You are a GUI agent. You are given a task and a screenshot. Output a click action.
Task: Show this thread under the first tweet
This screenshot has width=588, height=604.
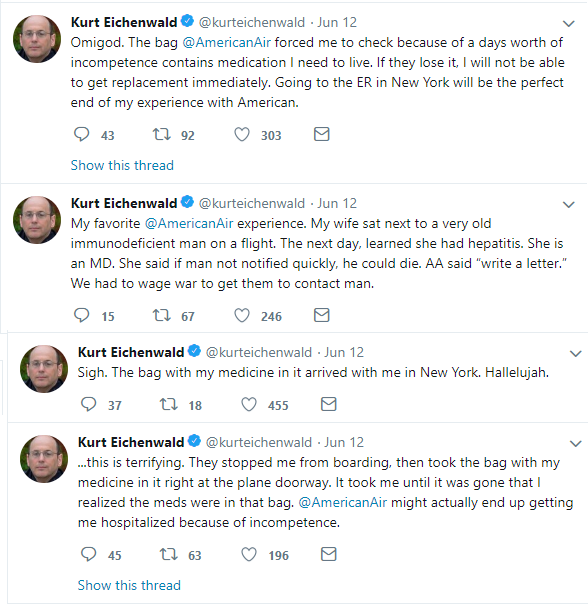pos(122,165)
